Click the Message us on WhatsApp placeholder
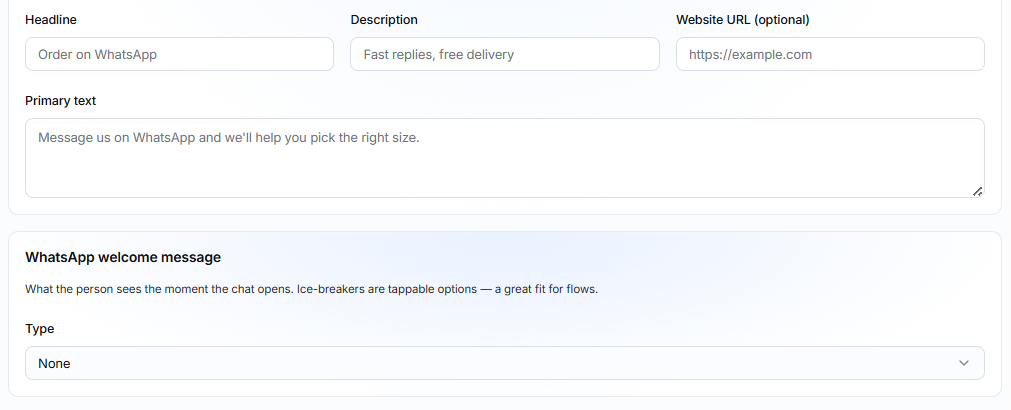1011x410 pixels. pos(229,138)
